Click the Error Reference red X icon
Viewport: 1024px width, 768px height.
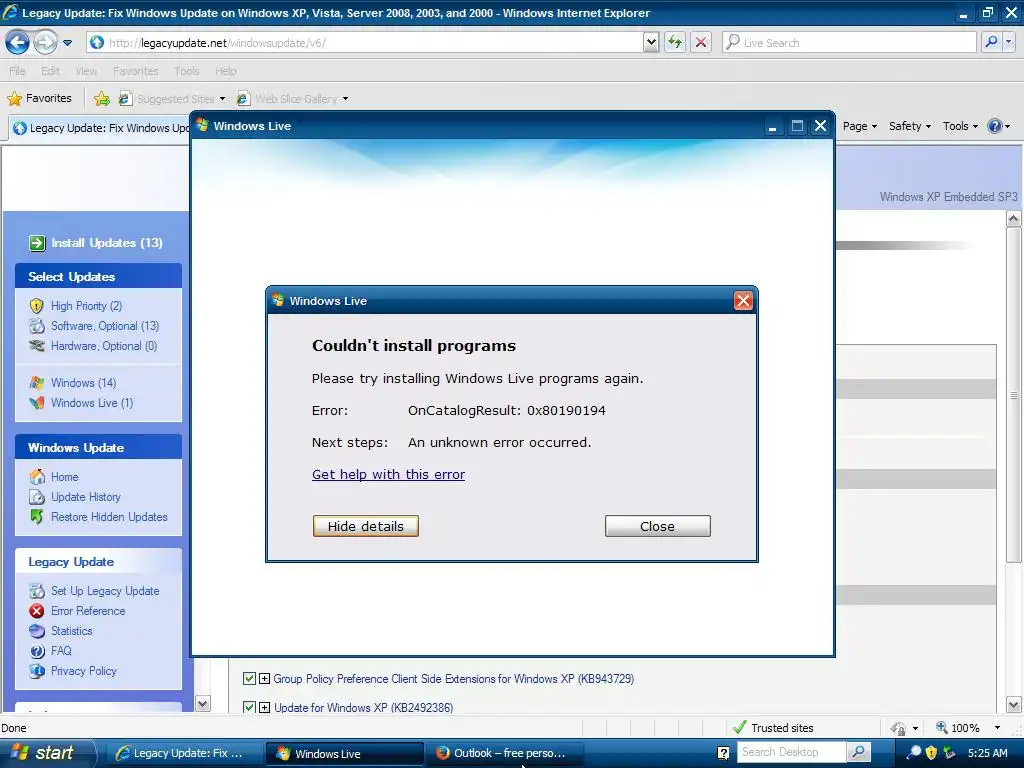coord(37,611)
